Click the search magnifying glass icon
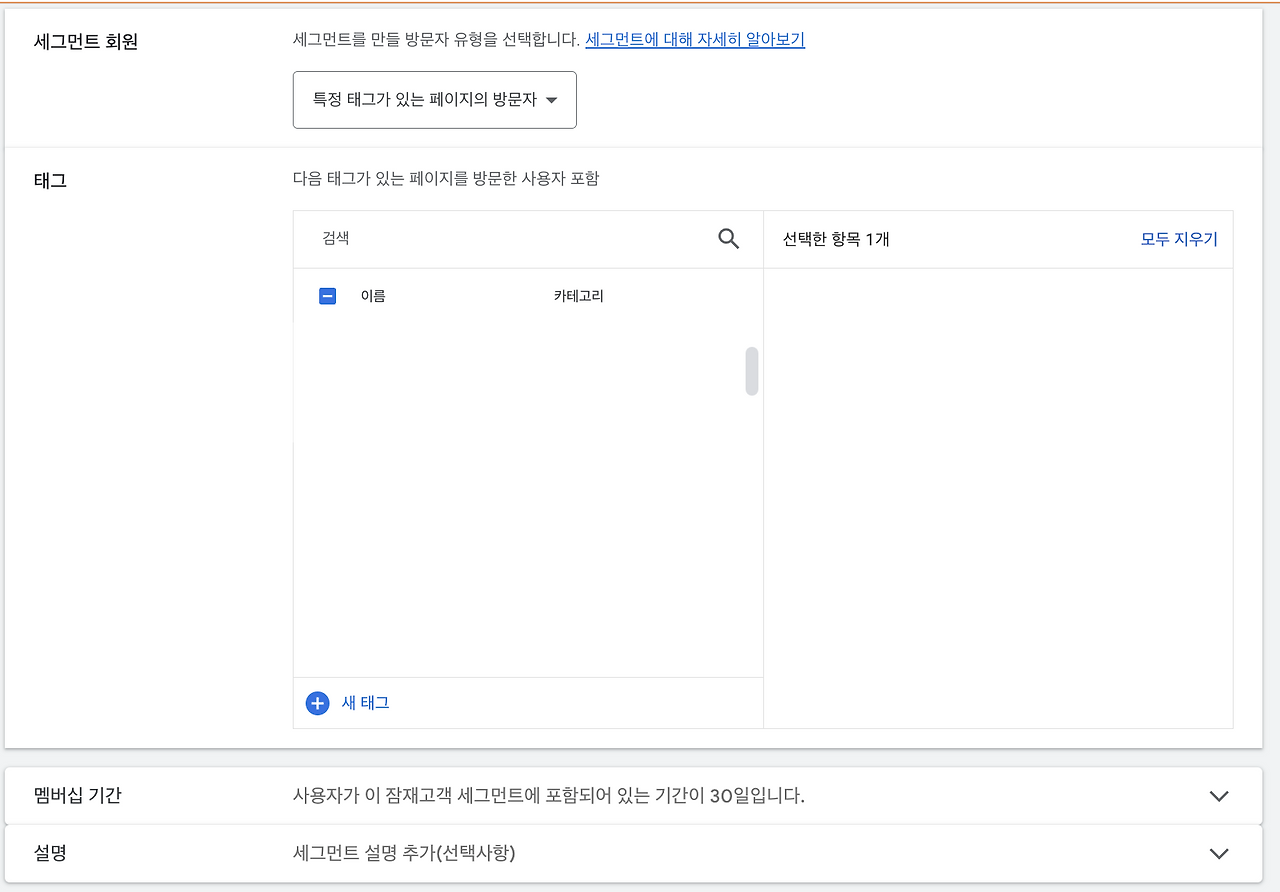The height and width of the screenshot is (892, 1280). tap(728, 238)
